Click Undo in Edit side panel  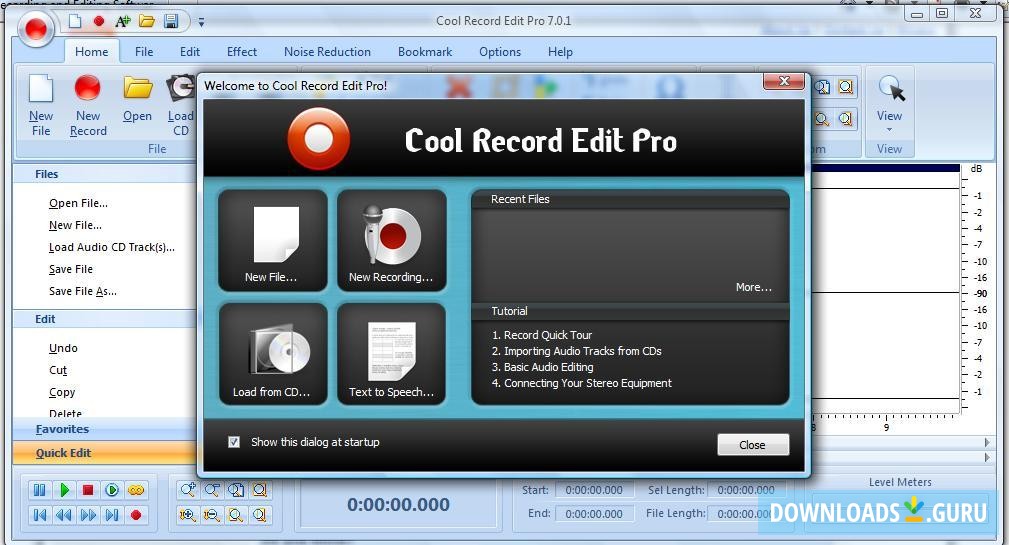click(63, 348)
